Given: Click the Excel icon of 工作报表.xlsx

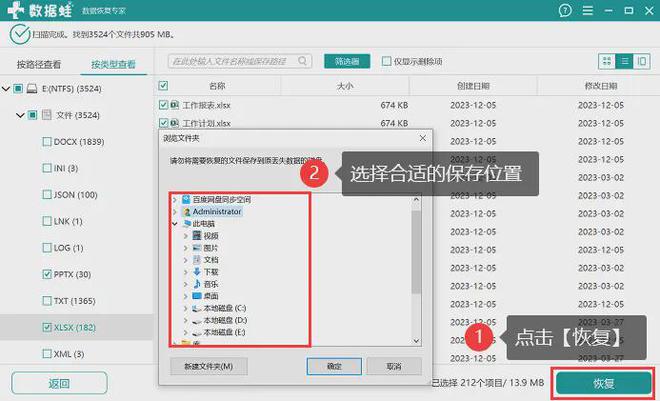Looking at the screenshot, I should pyautogui.click(x=175, y=105).
